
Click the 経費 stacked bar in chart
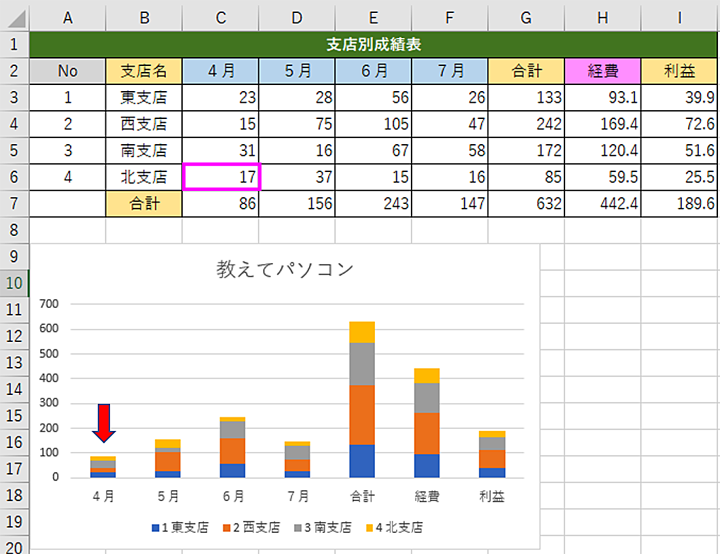click(427, 423)
